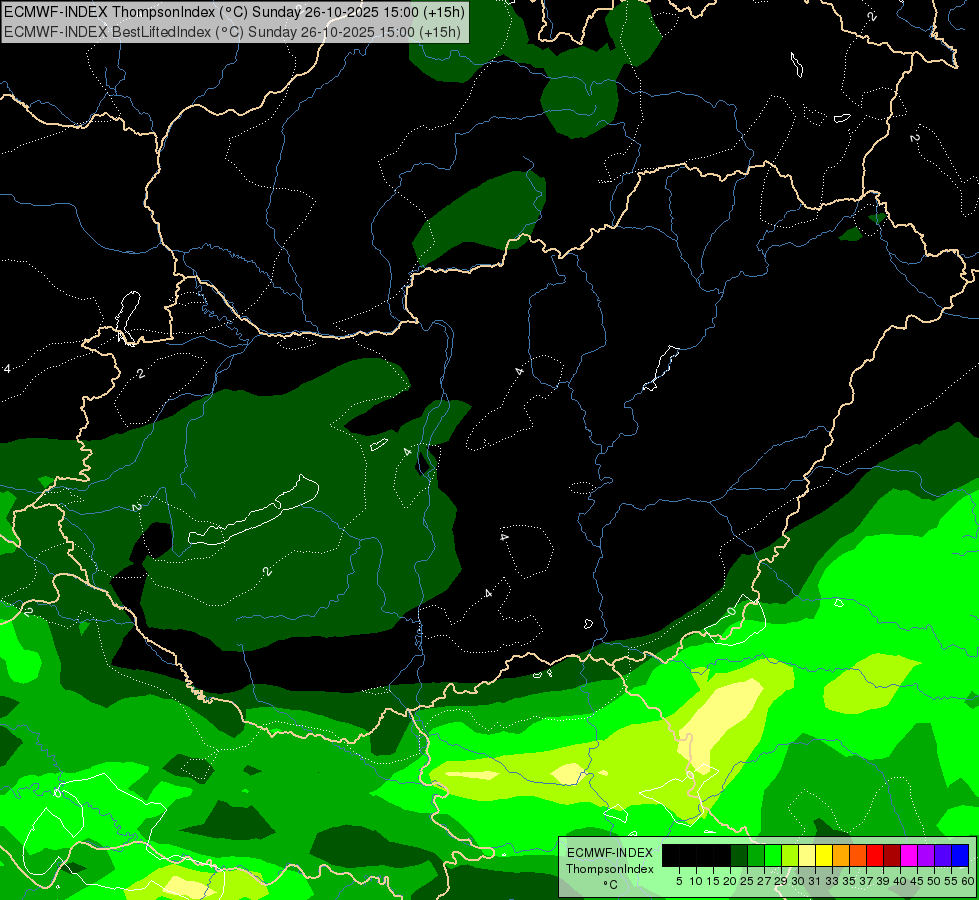Image resolution: width=979 pixels, height=900 pixels.
Task: Select the medium green 25–27 legend swatch
Action: [756, 855]
